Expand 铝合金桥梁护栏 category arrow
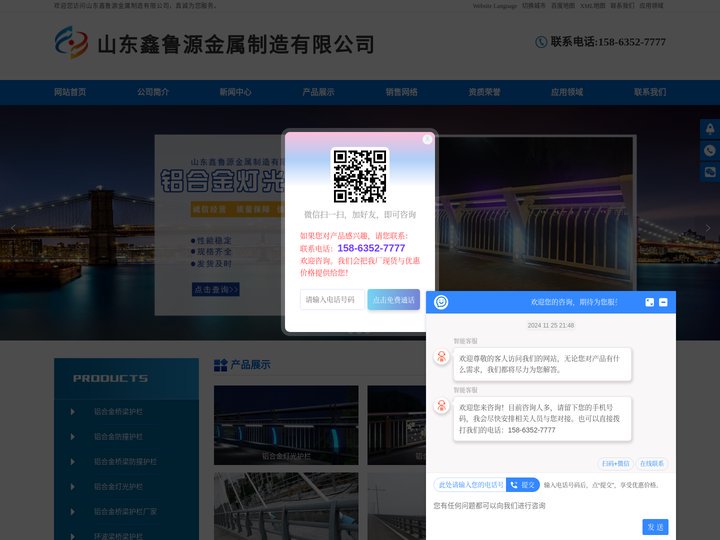The image size is (720, 540). coord(73,412)
